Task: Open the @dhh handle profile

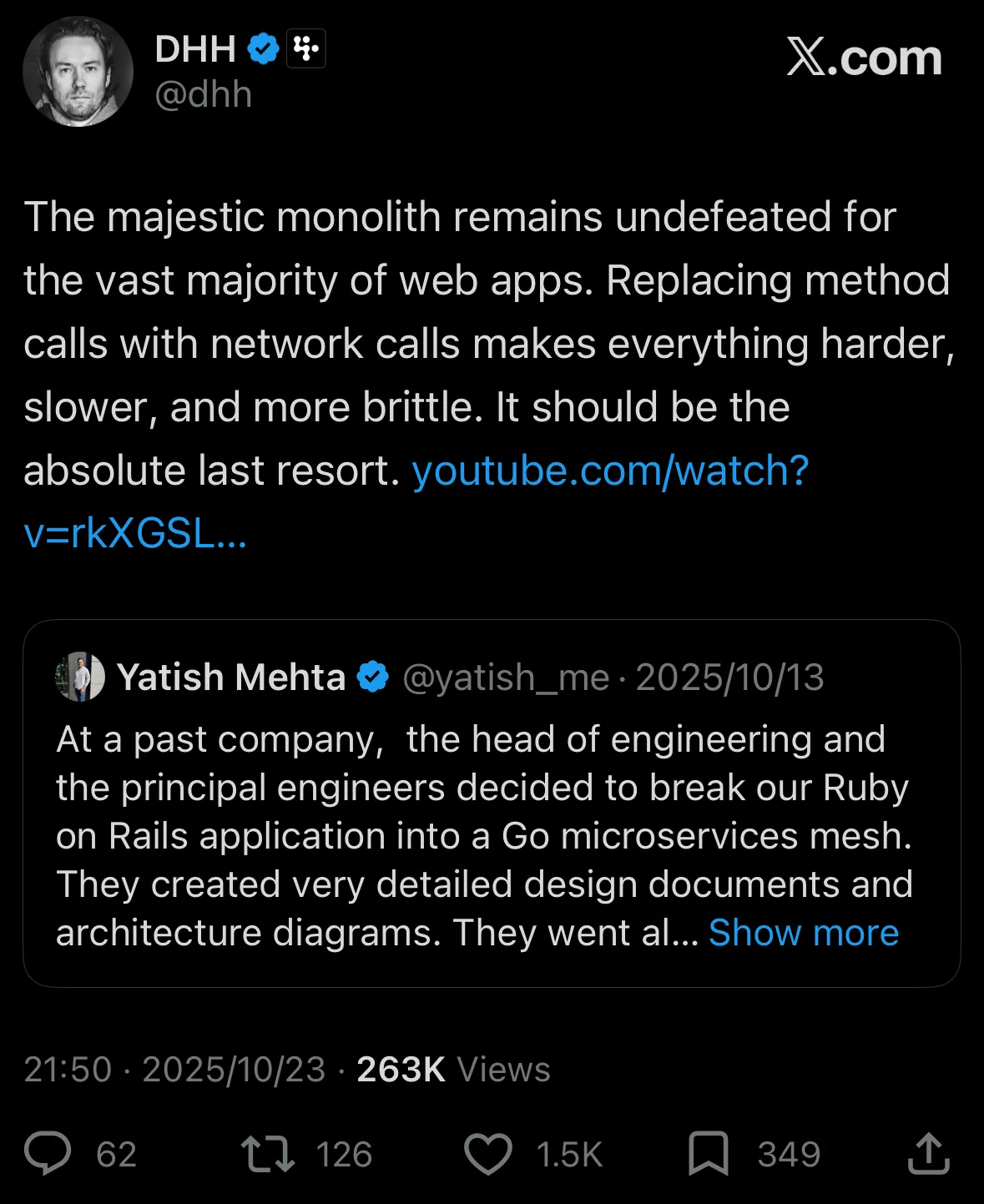Action: [203, 94]
